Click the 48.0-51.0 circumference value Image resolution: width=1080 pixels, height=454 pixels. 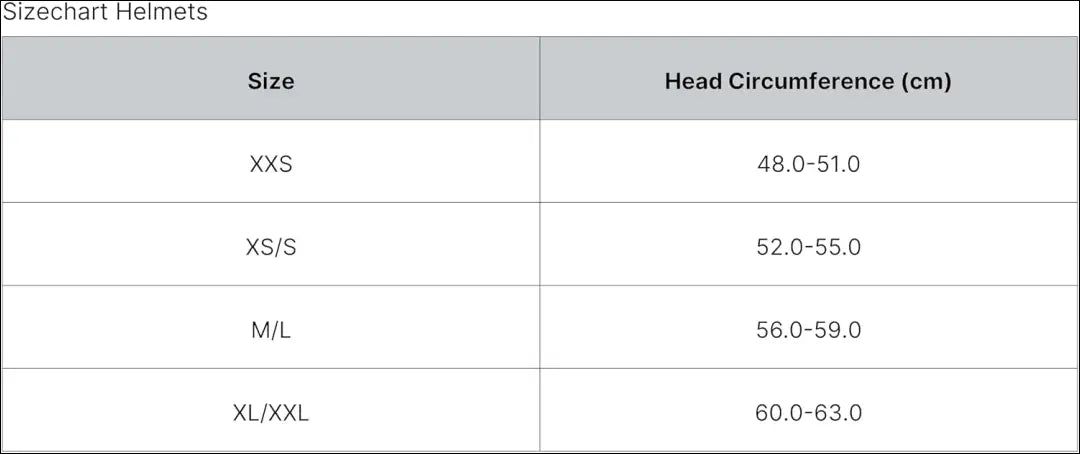click(x=808, y=164)
